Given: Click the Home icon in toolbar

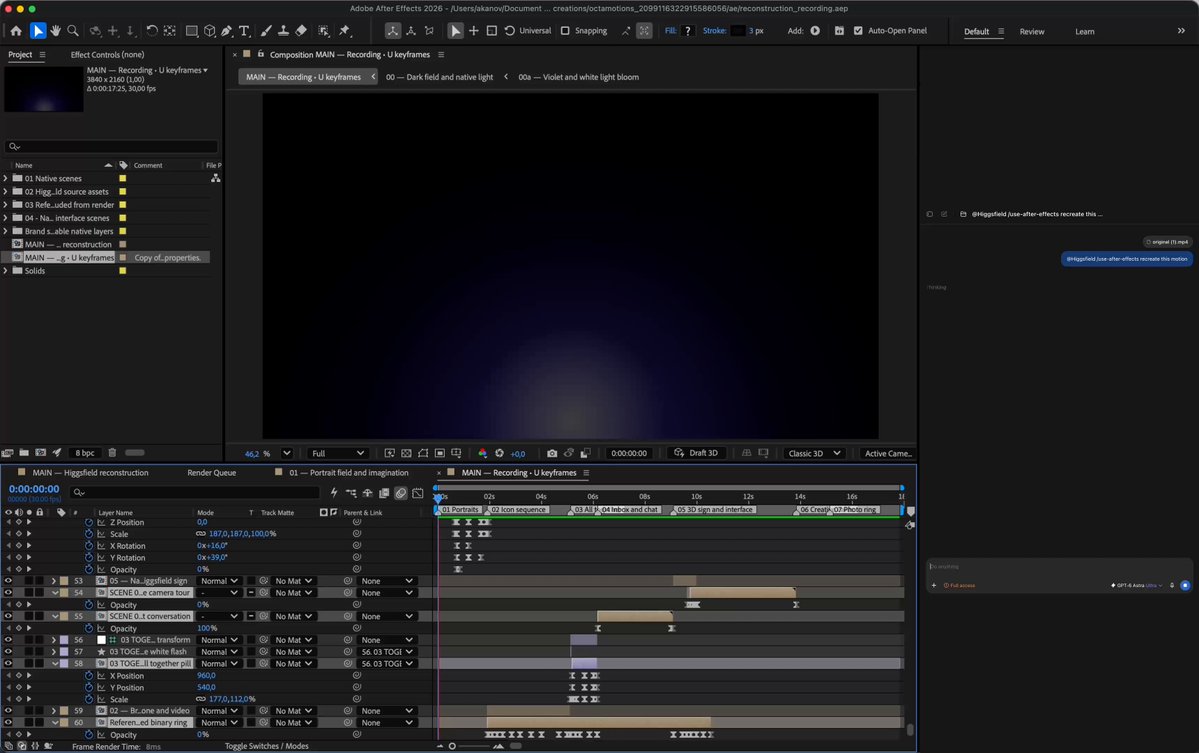Looking at the screenshot, I should click(x=16, y=31).
